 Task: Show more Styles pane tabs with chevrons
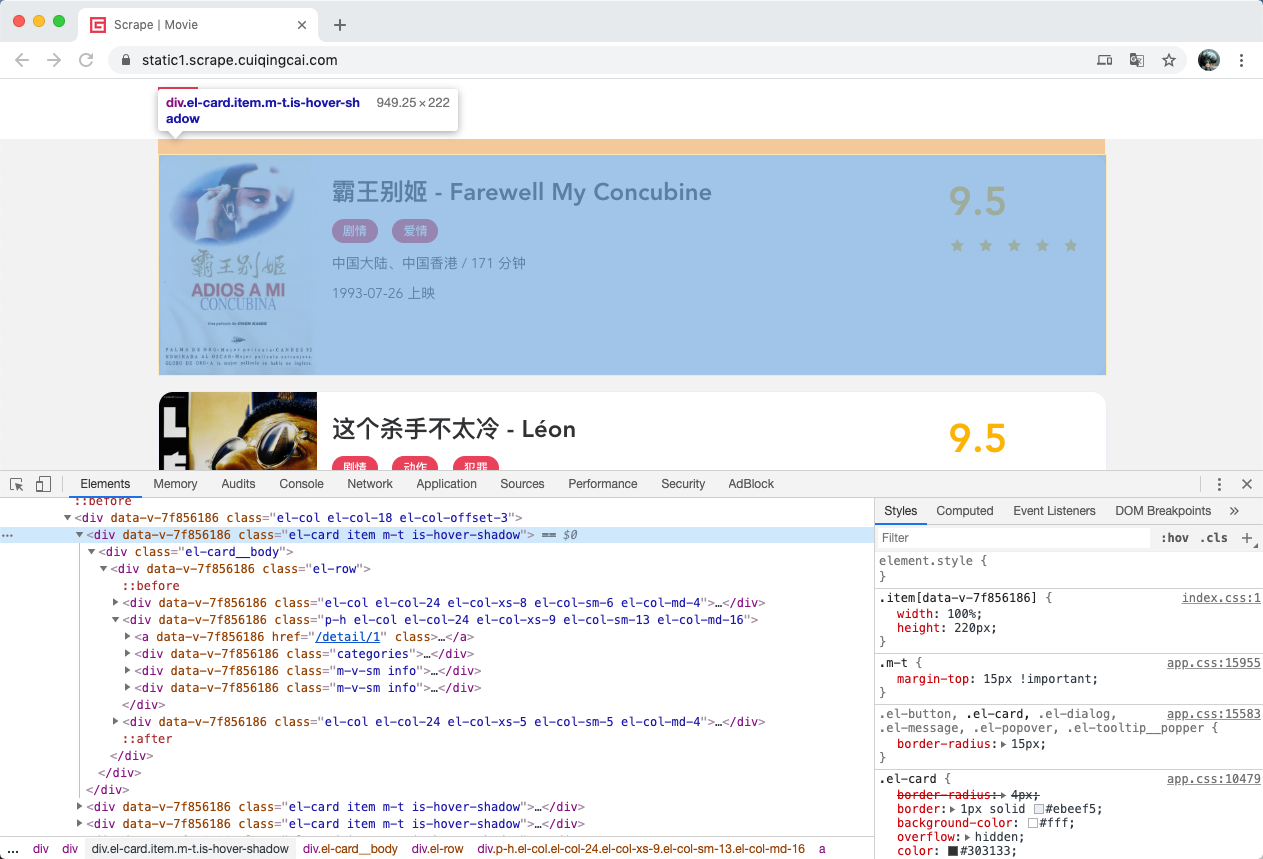point(1234,511)
